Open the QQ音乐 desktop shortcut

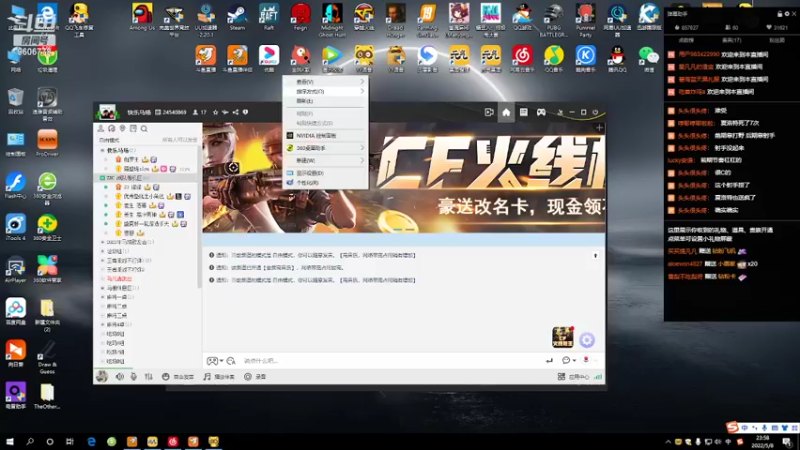(554, 59)
